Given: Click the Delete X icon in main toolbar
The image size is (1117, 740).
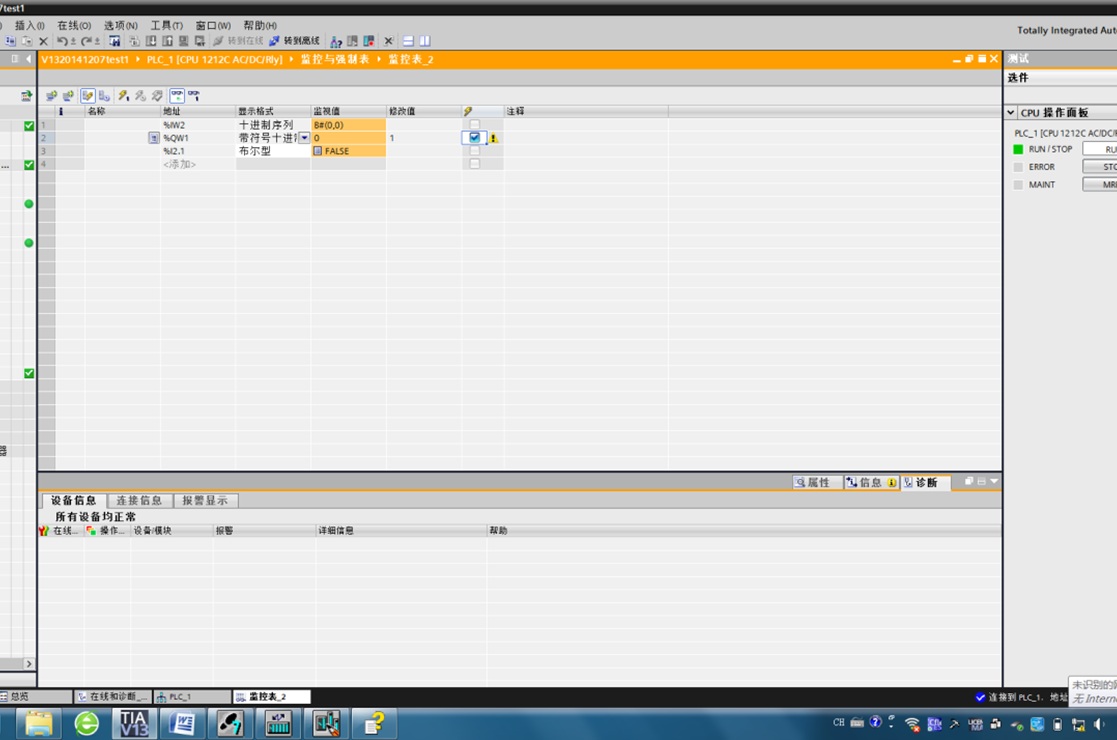Looking at the screenshot, I should point(43,41).
